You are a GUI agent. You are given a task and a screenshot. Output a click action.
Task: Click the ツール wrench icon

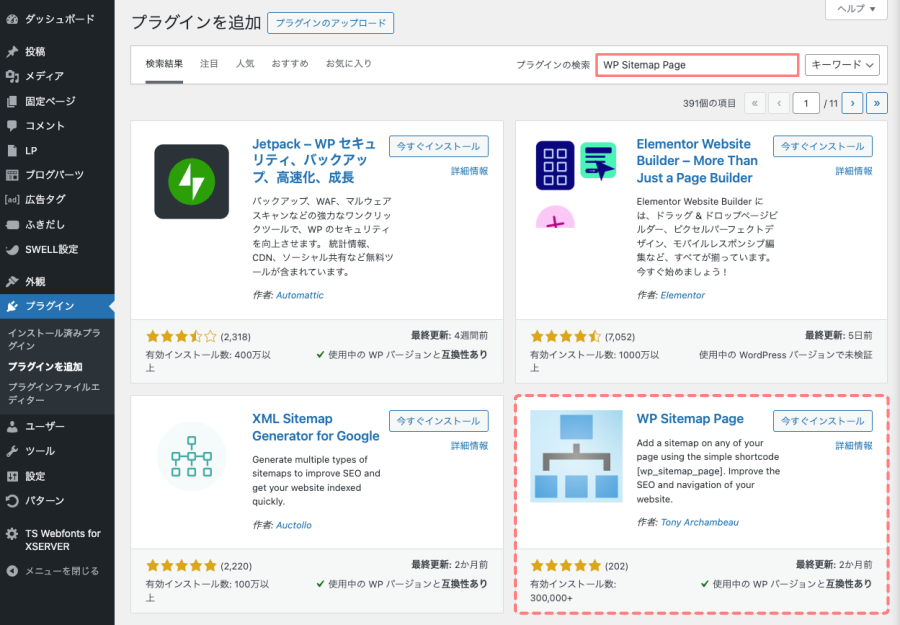click(12, 451)
